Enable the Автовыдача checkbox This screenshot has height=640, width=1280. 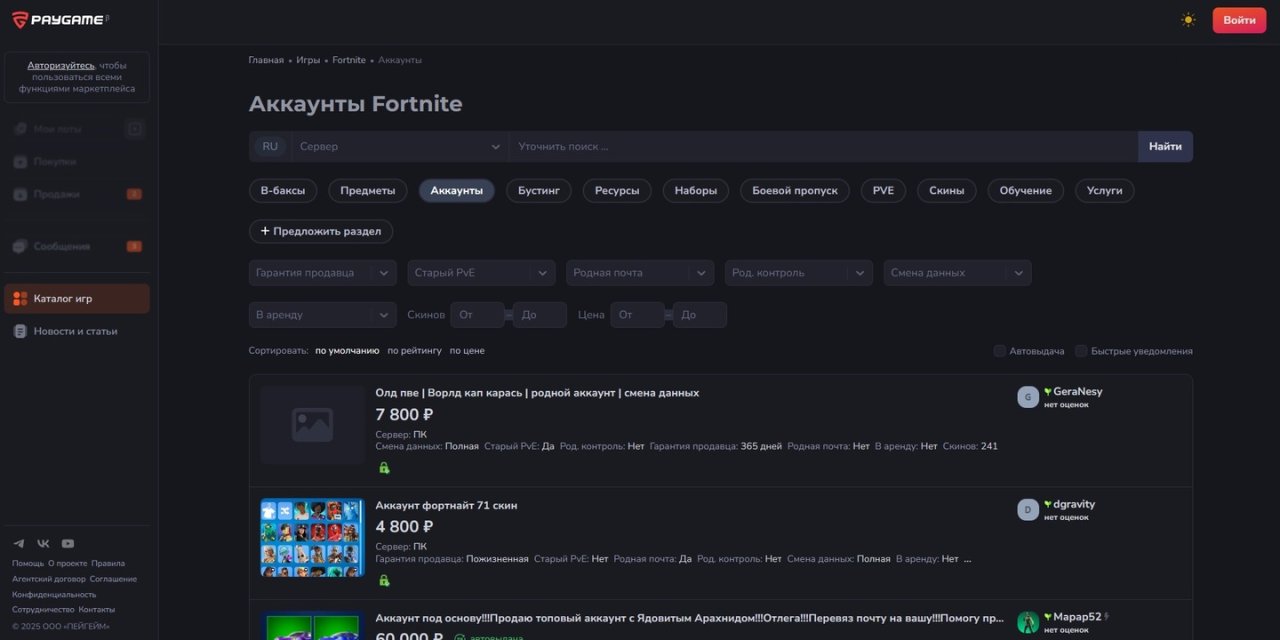tap(999, 351)
